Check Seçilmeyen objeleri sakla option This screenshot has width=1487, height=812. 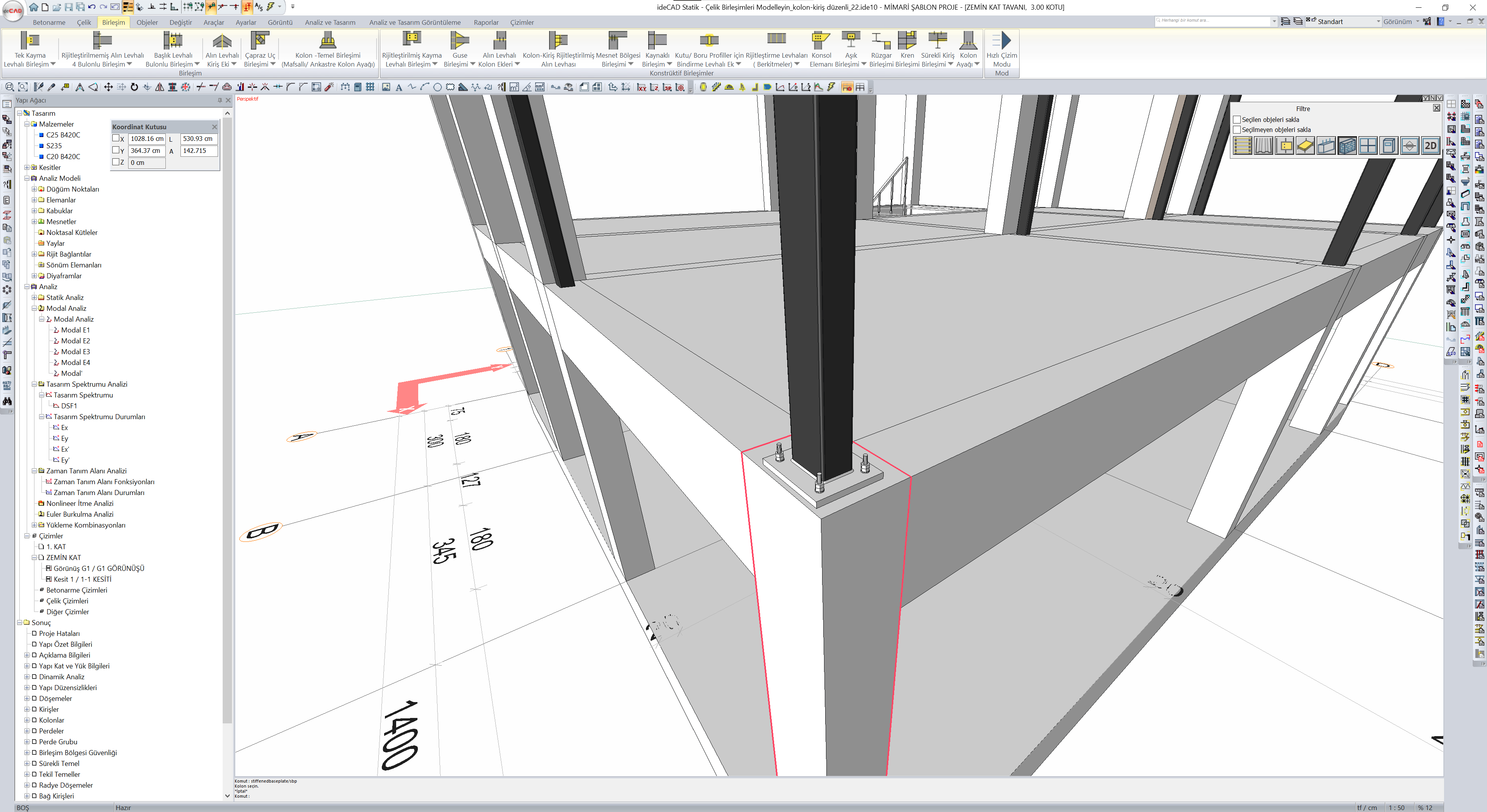tap(1237, 130)
